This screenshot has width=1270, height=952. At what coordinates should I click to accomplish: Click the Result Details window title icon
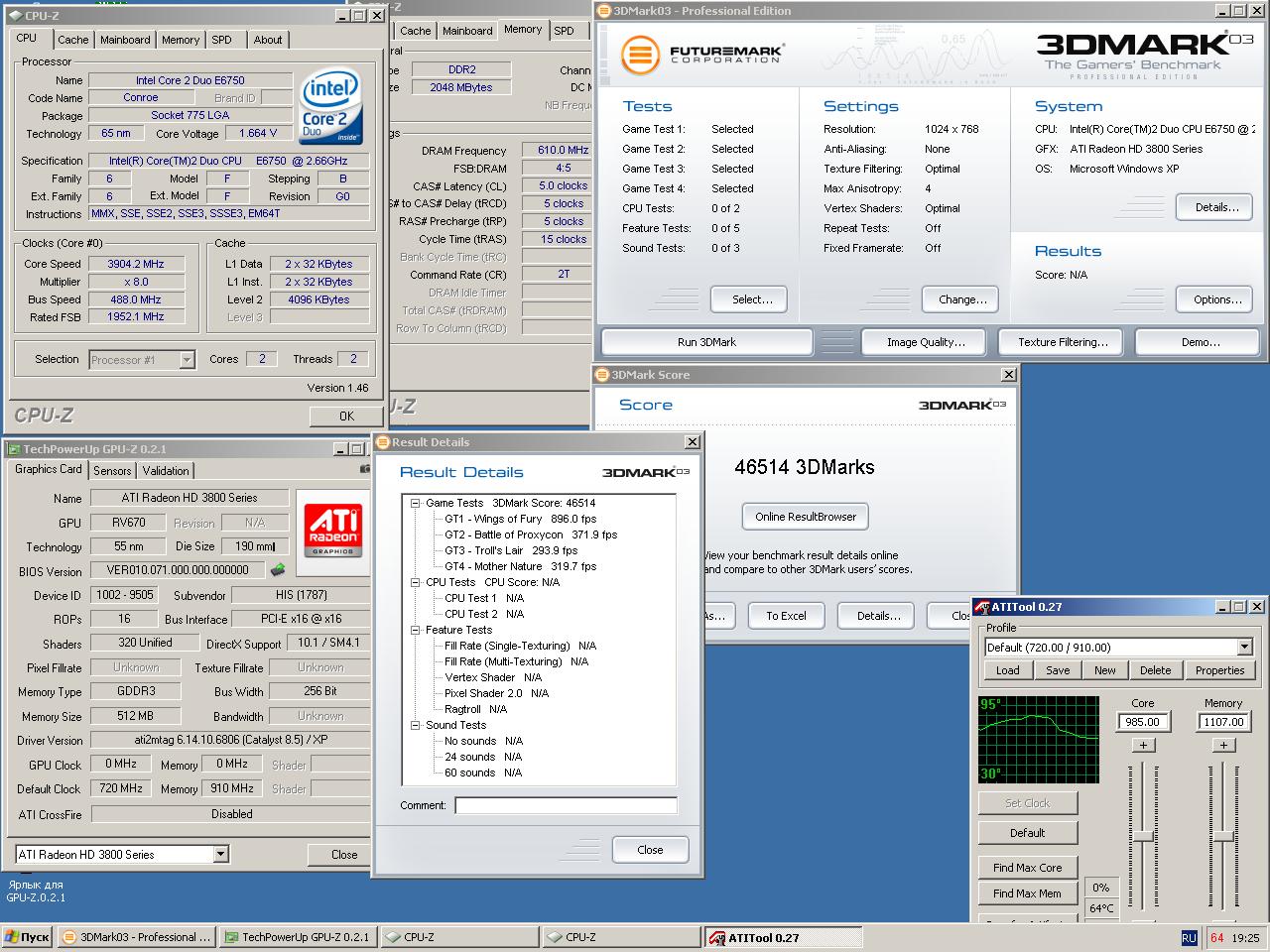pyautogui.click(x=382, y=442)
